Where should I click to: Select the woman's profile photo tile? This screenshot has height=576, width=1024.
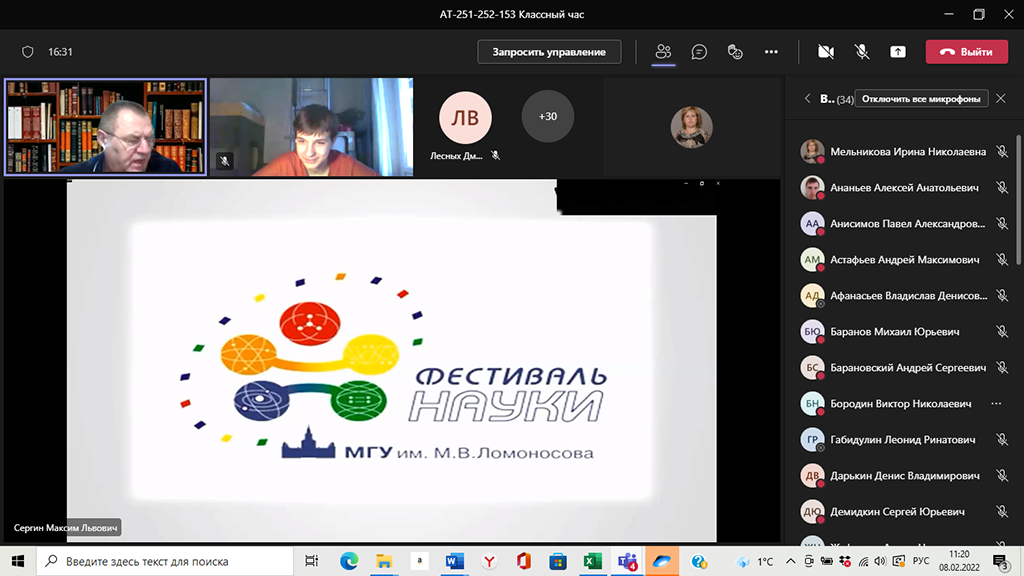[x=692, y=127]
